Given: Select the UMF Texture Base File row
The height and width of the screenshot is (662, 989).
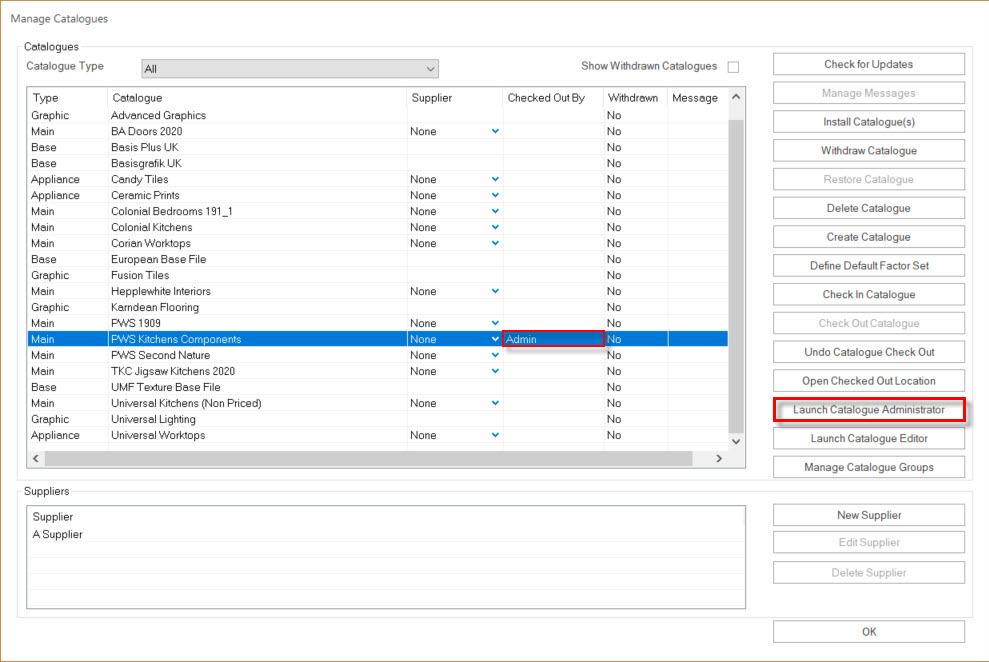Looking at the screenshot, I should pyautogui.click(x=378, y=387).
